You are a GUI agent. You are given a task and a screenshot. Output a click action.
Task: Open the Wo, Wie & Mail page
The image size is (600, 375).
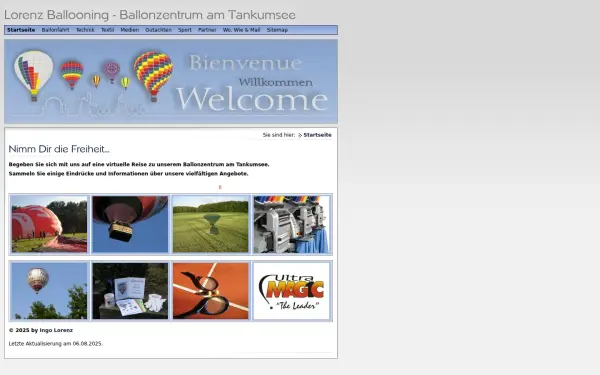[241, 30]
